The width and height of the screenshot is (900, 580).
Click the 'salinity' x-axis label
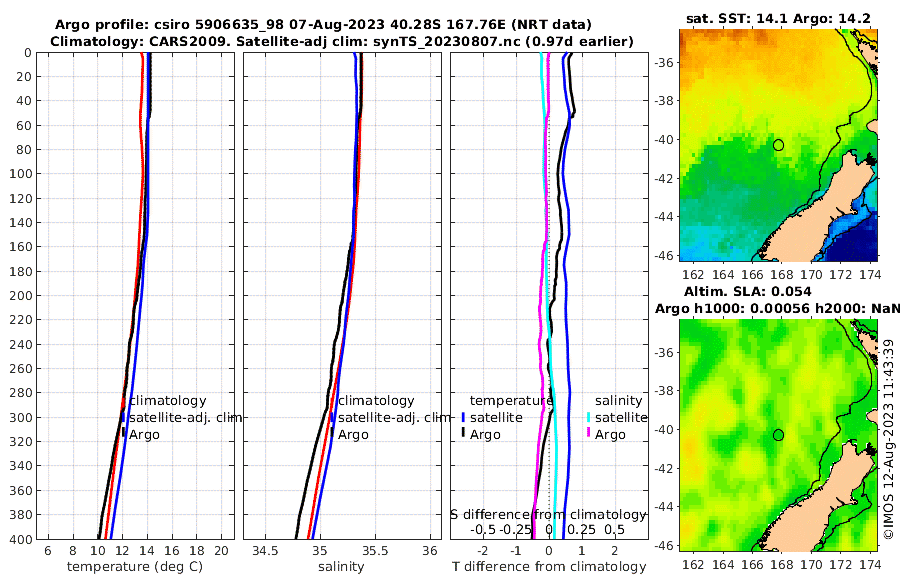tap(341, 567)
